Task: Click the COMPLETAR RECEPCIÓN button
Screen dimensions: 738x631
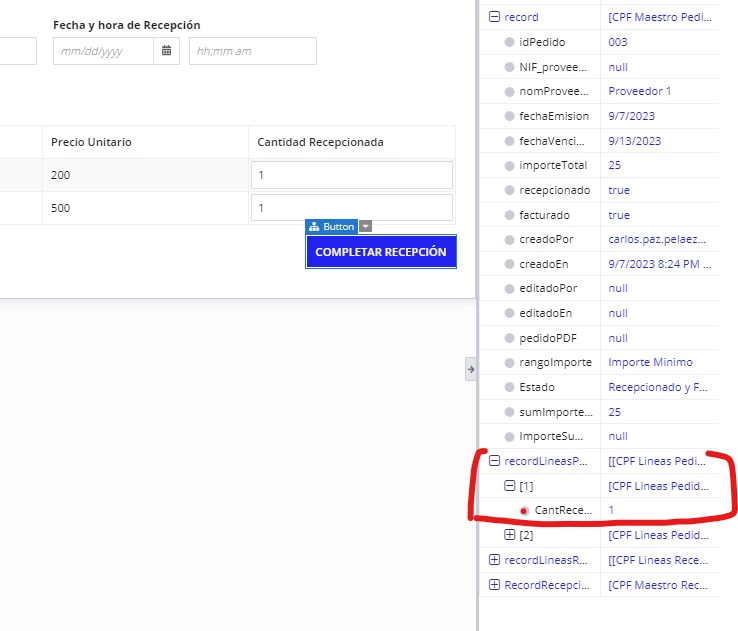Action: point(381,252)
